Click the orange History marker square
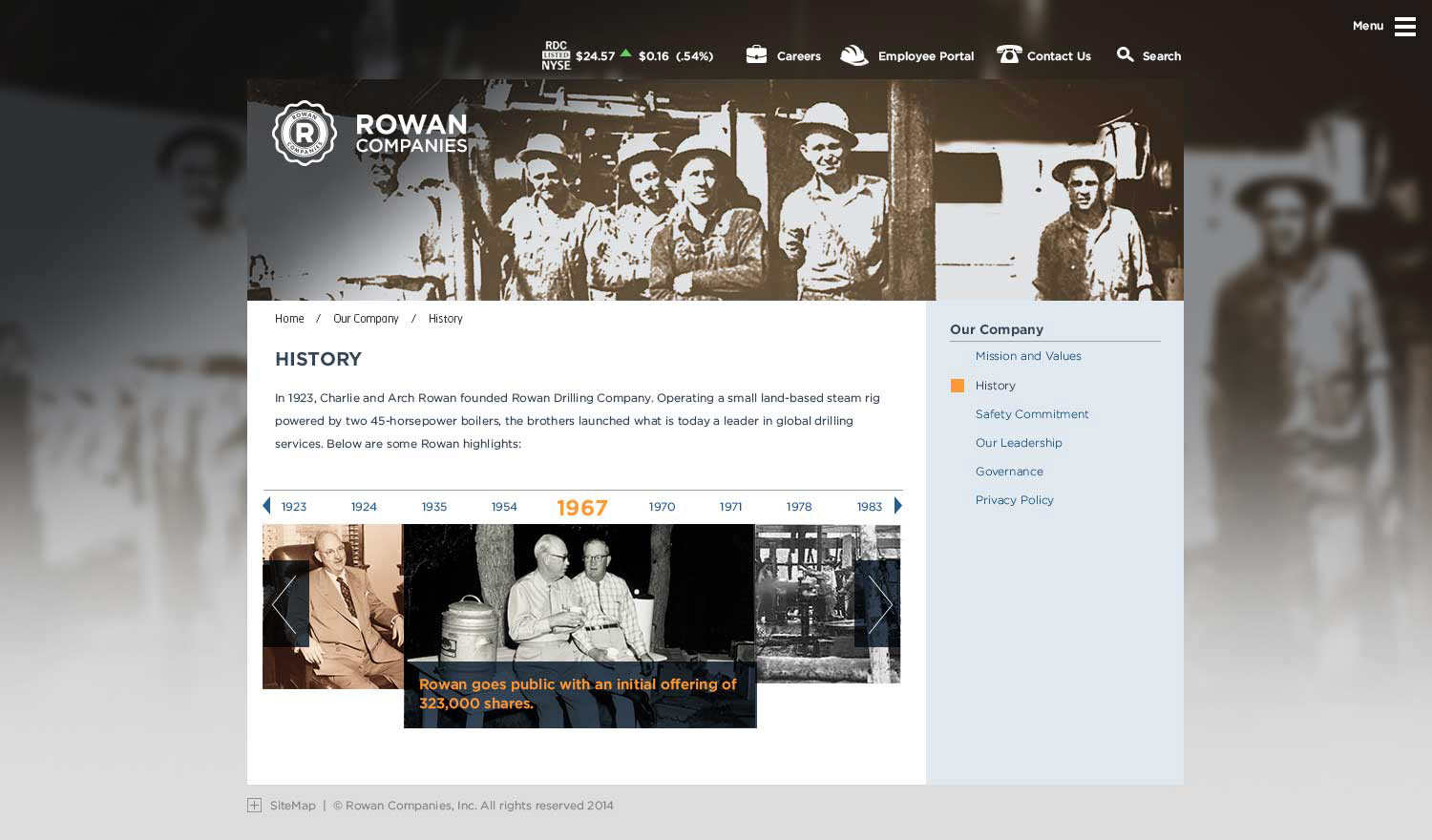 coord(958,386)
